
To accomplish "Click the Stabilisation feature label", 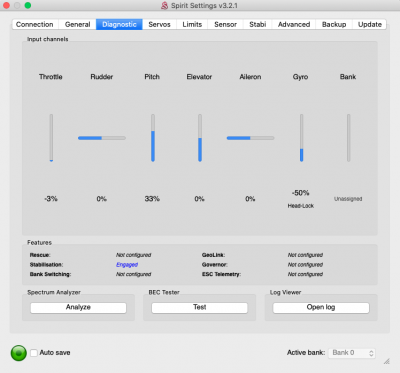I will point(46,265).
